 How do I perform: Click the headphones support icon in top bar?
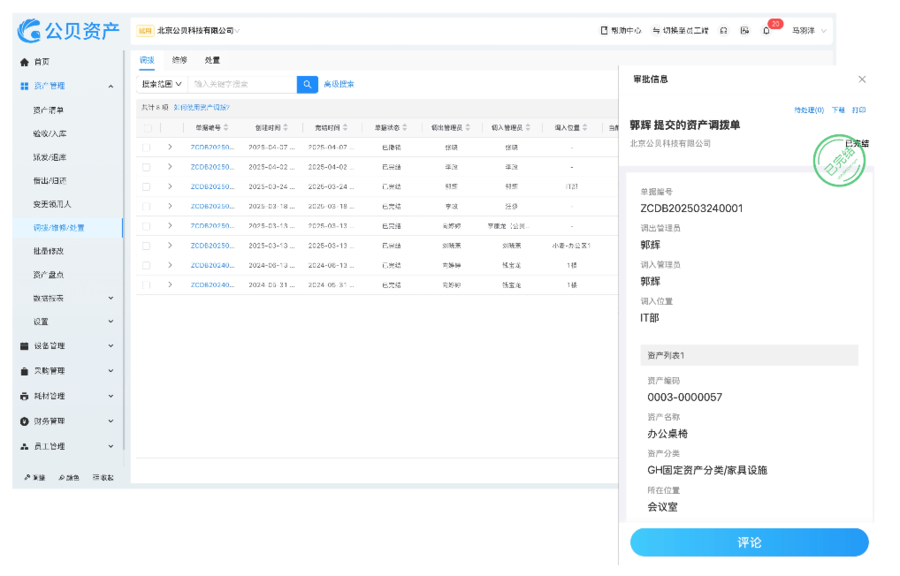pos(723,30)
